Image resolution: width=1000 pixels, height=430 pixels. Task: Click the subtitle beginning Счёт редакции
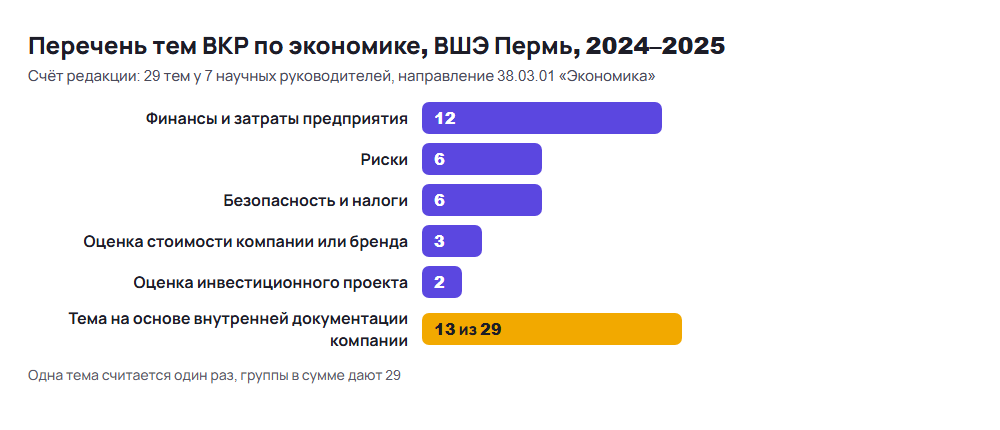(342, 77)
